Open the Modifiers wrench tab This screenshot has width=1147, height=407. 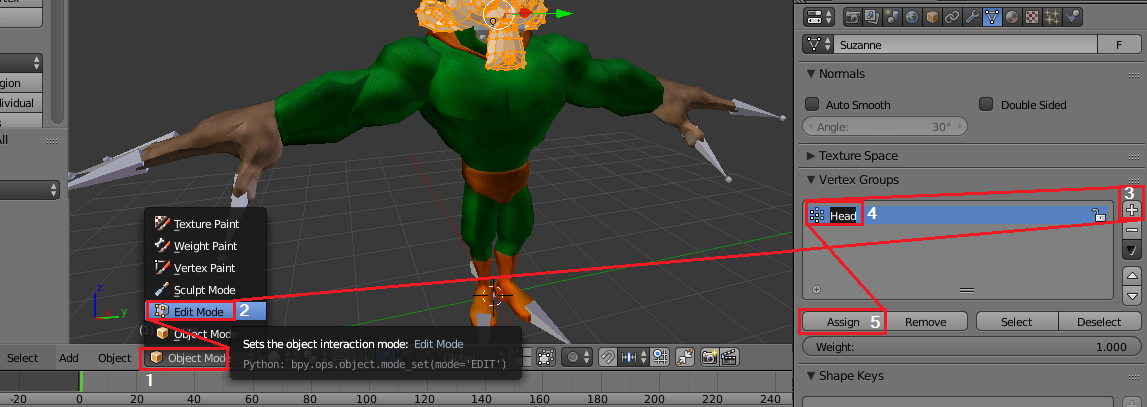tap(971, 16)
